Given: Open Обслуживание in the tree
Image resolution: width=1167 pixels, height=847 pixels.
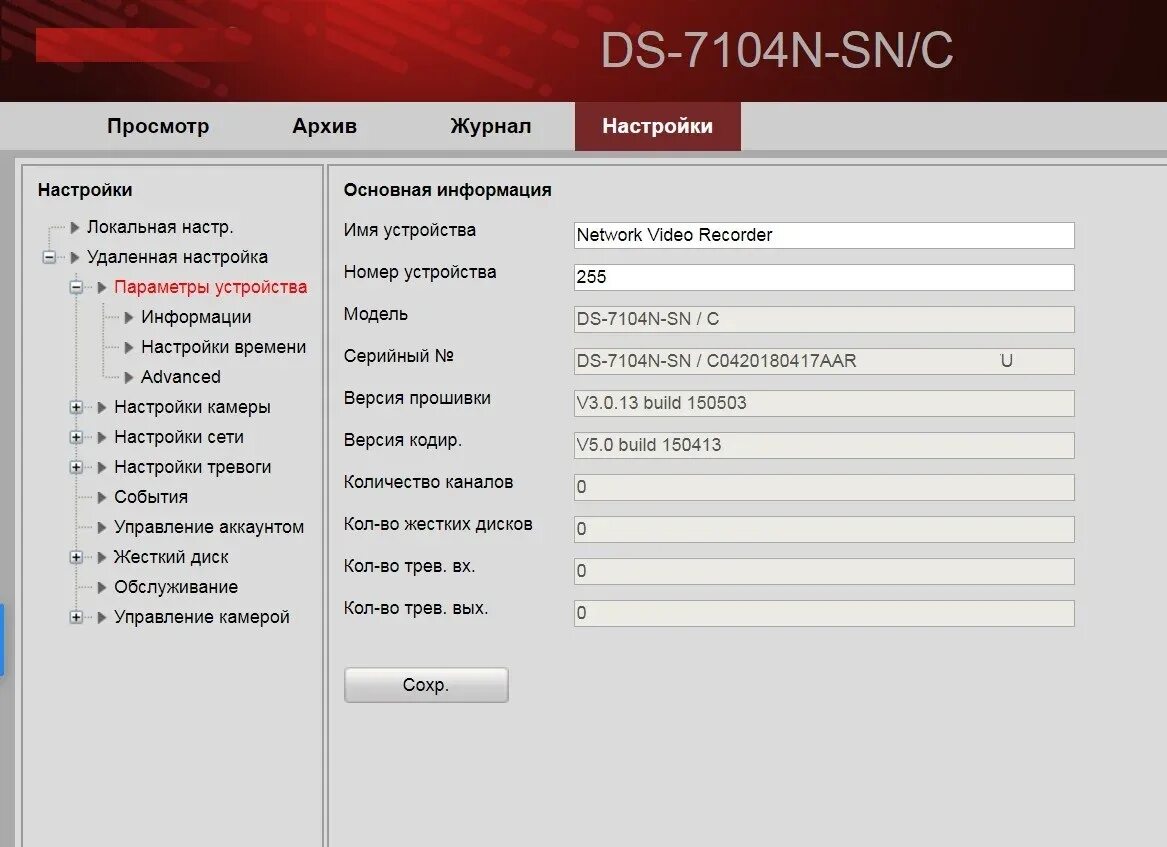Looking at the screenshot, I should 176,586.
